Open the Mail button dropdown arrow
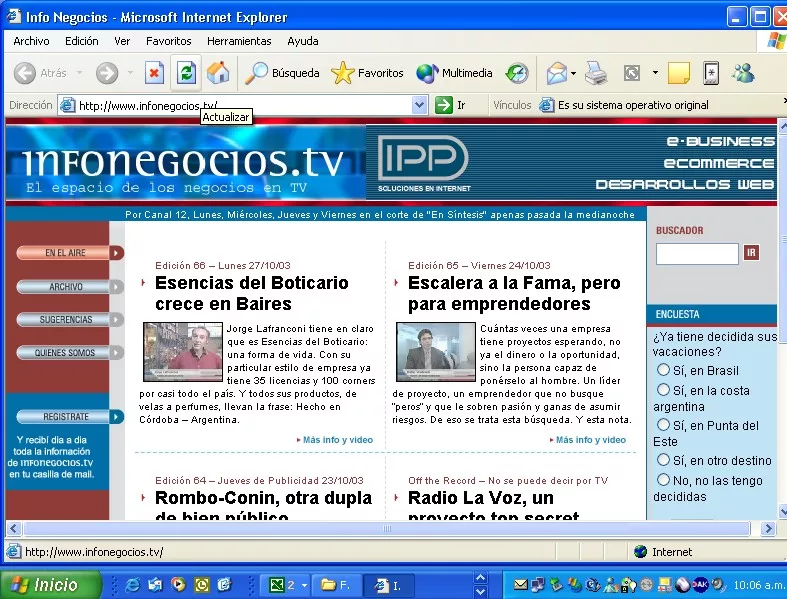 (x=573, y=73)
